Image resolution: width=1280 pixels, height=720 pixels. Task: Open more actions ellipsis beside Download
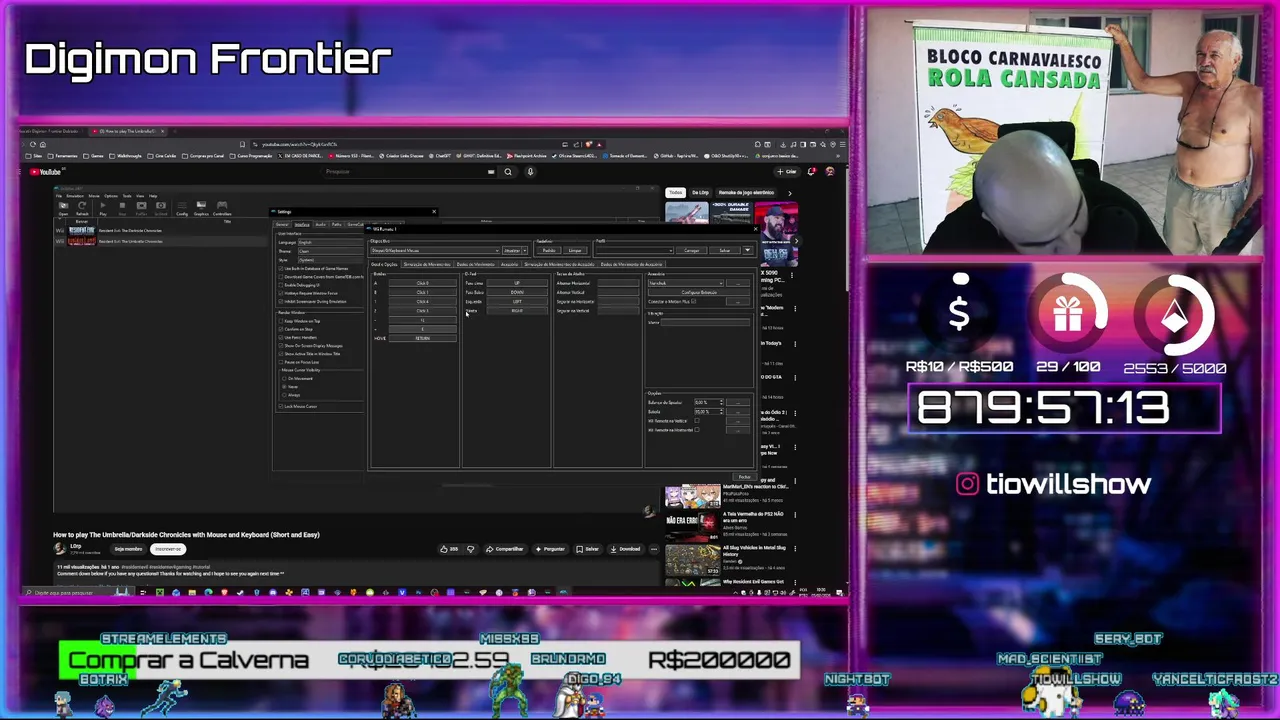(x=654, y=549)
